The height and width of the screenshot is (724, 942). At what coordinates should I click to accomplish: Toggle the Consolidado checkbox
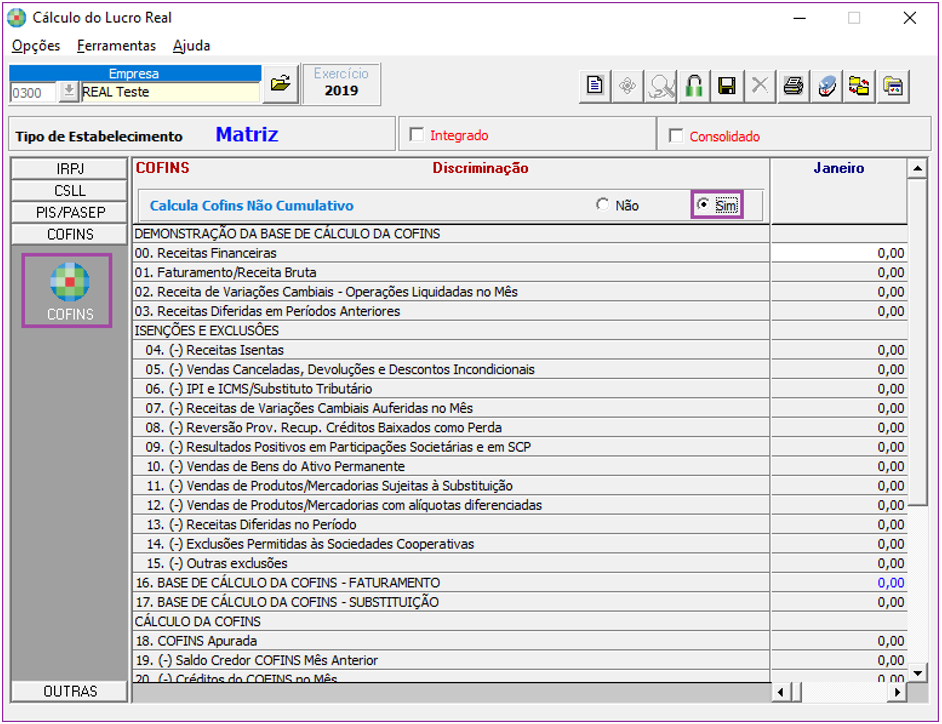(676, 136)
